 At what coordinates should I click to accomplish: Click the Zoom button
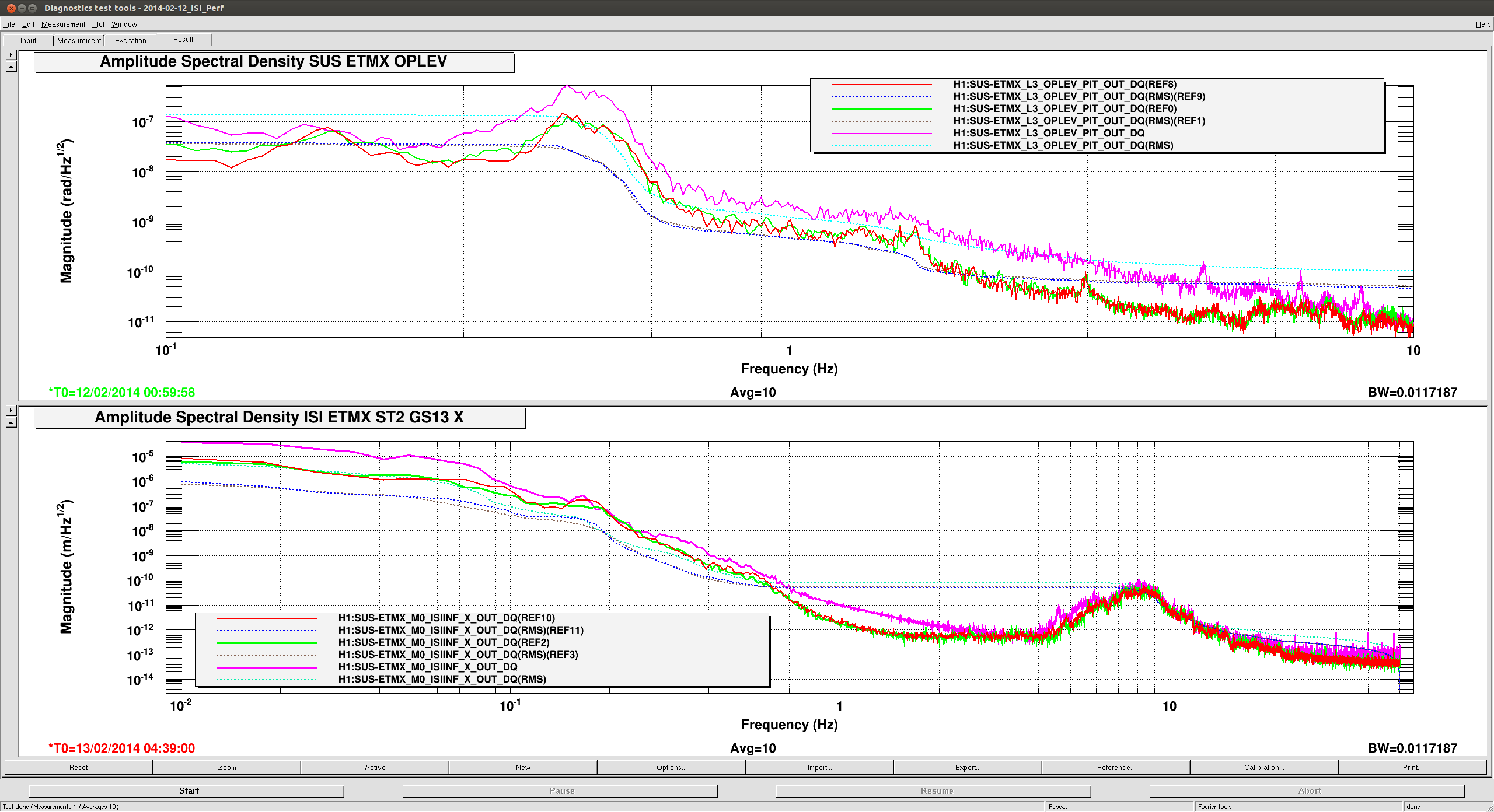pyautogui.click(x=226, y=767)
